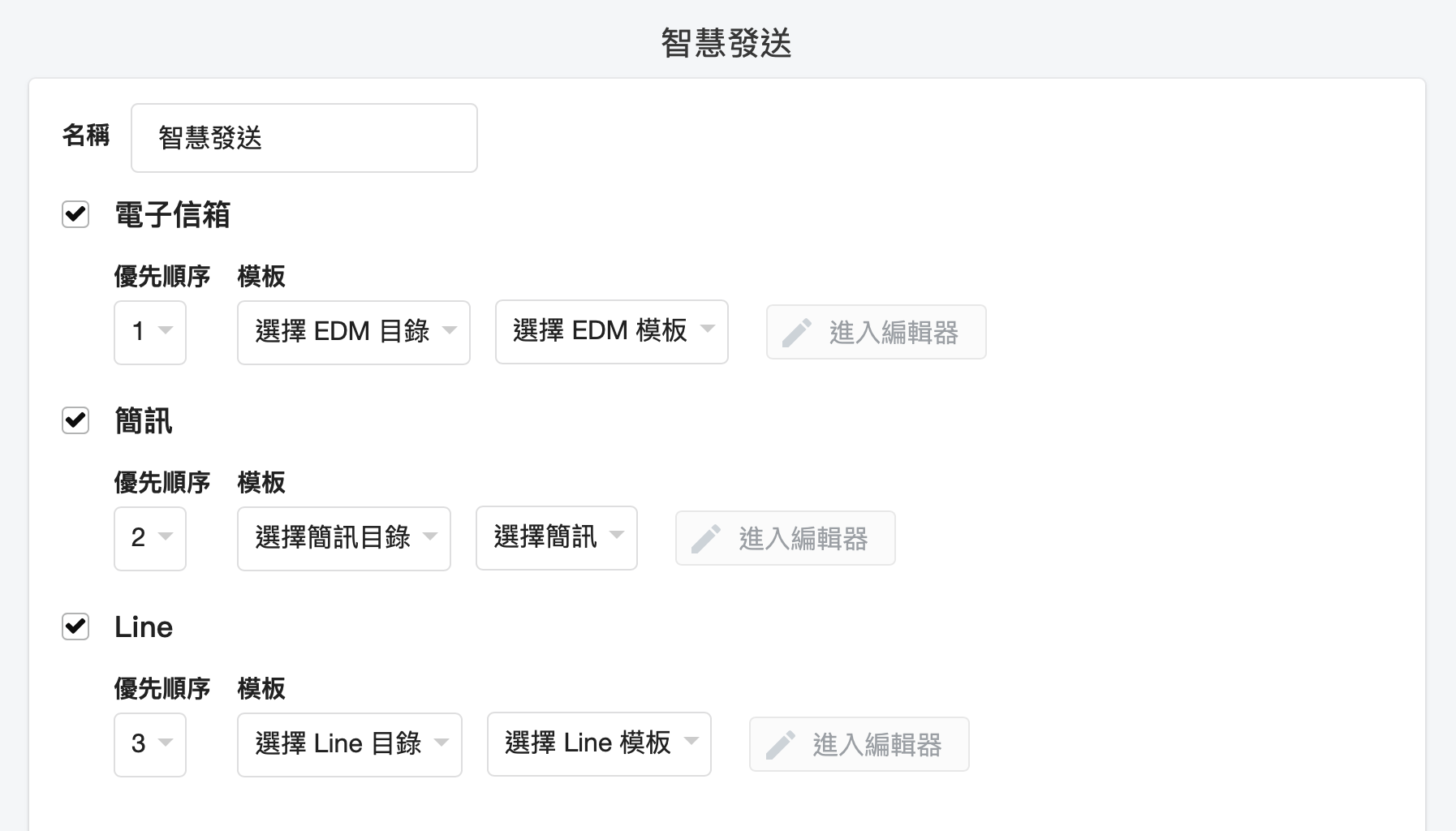
Task: Change email priority order dropdown showing 1
Action: [x=150, y=332]
